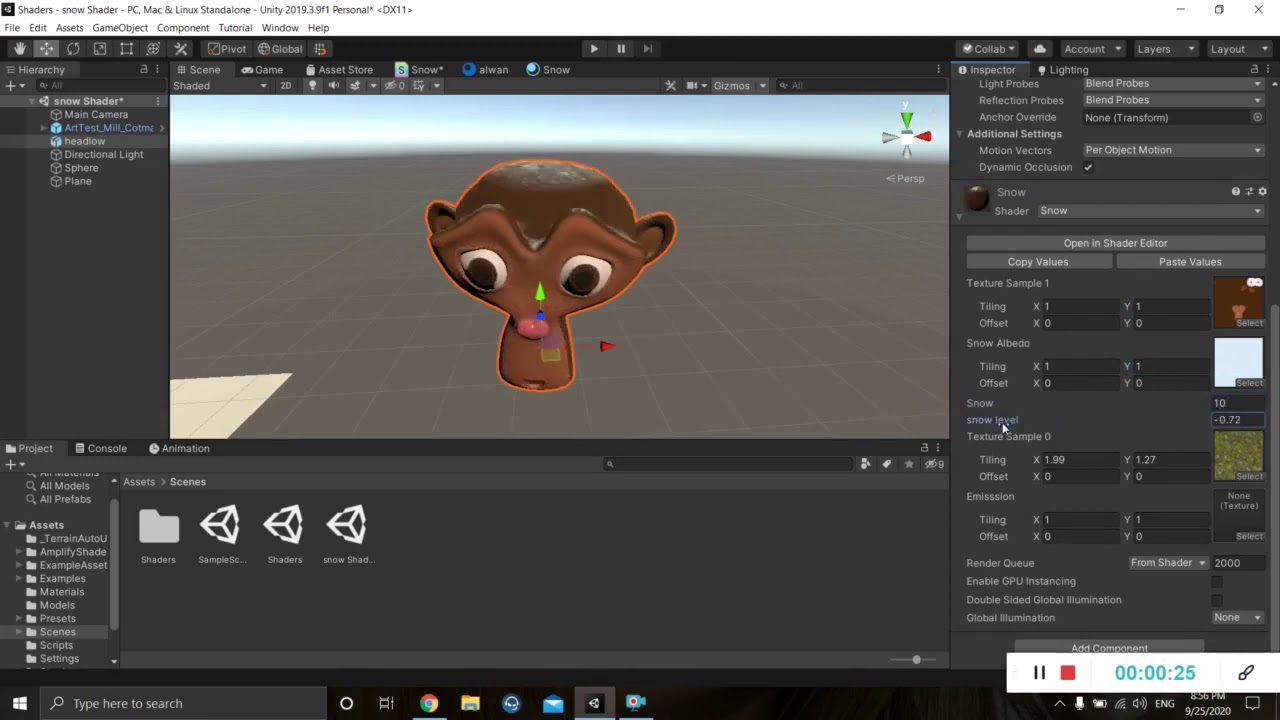
Task: Open Chrome from the taskbar
Action: click(x=428, y=703)
